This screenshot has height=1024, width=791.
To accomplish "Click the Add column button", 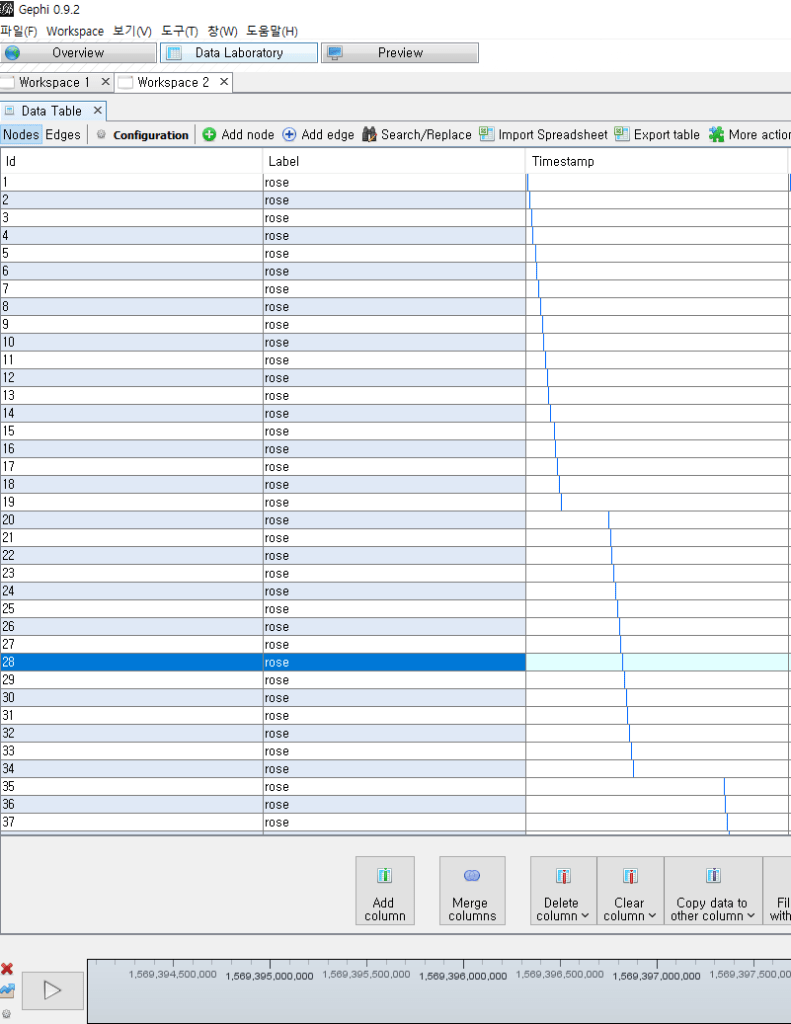I will coord(385,891).
